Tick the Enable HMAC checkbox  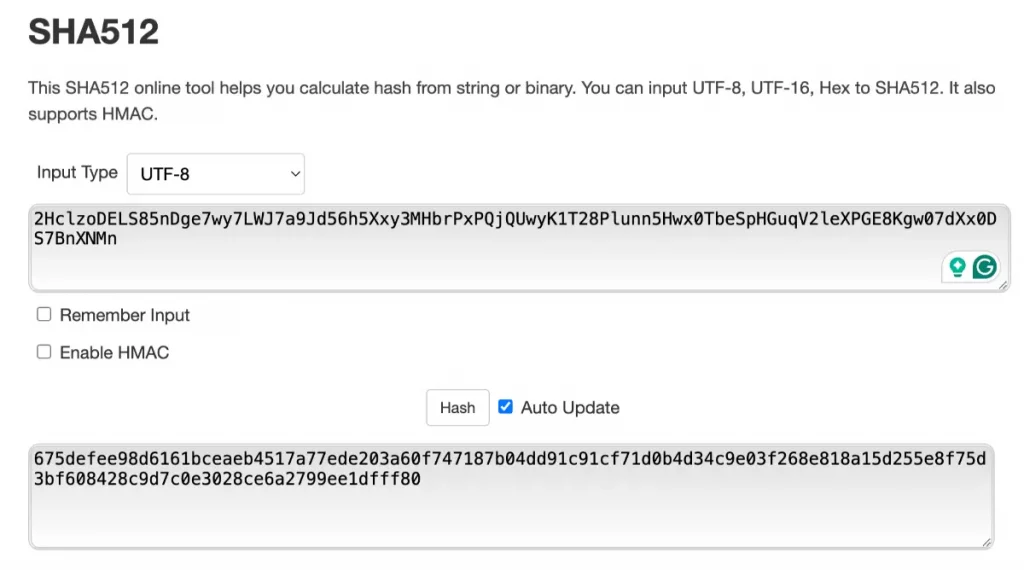click(x=44, y=352)
